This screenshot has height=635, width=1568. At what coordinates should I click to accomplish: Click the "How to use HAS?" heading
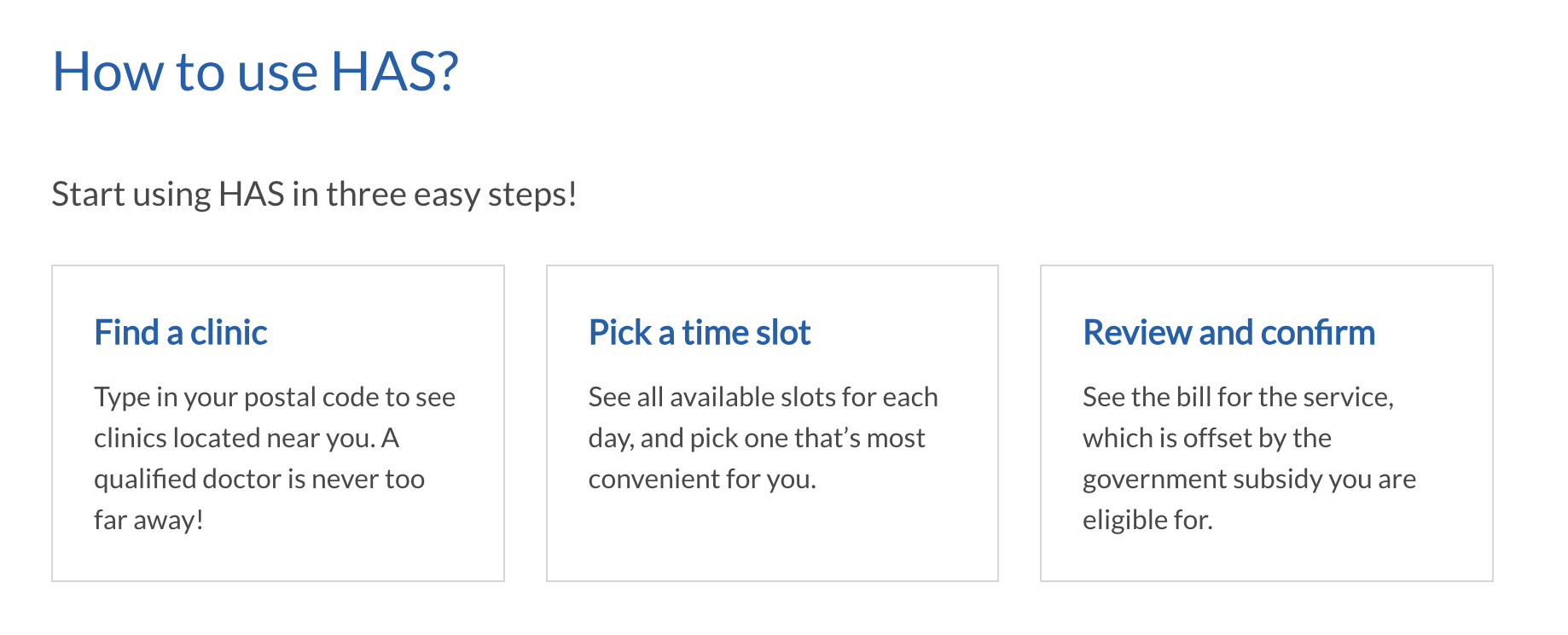pos(255,71)
